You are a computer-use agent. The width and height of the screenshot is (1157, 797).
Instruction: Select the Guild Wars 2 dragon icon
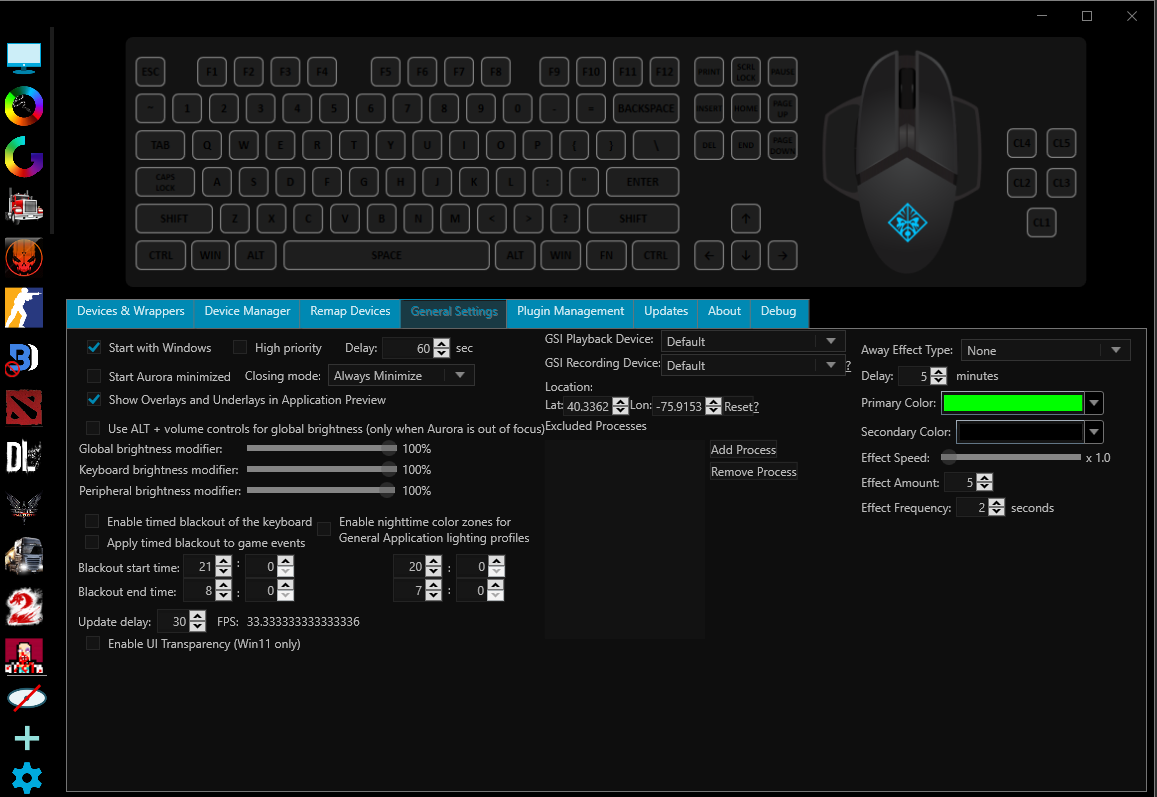click(24, 607)
